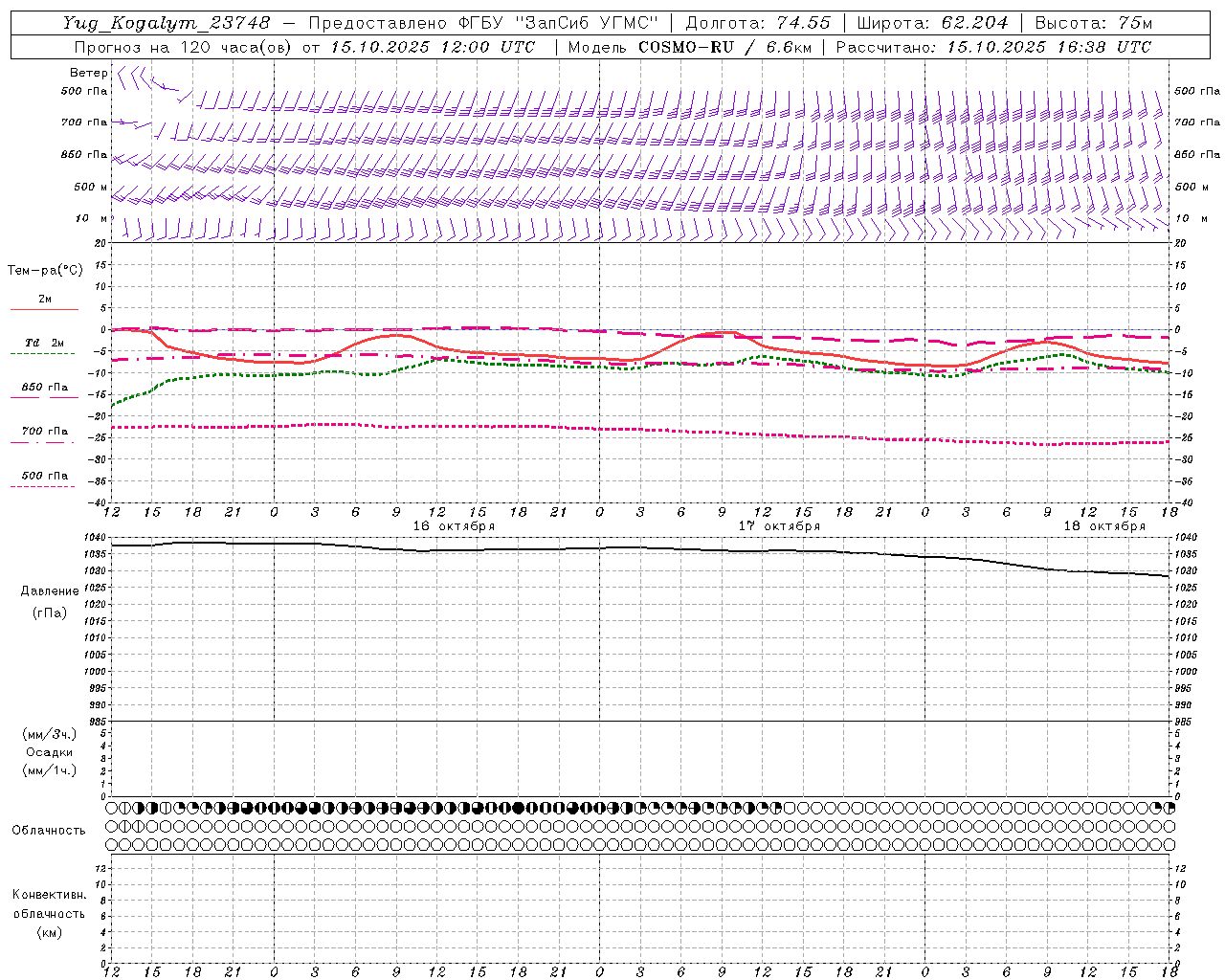Click the 16 октября date label
Viewport: 1225px width, 980px height.
pyautogui.click(x=454, y=526)
